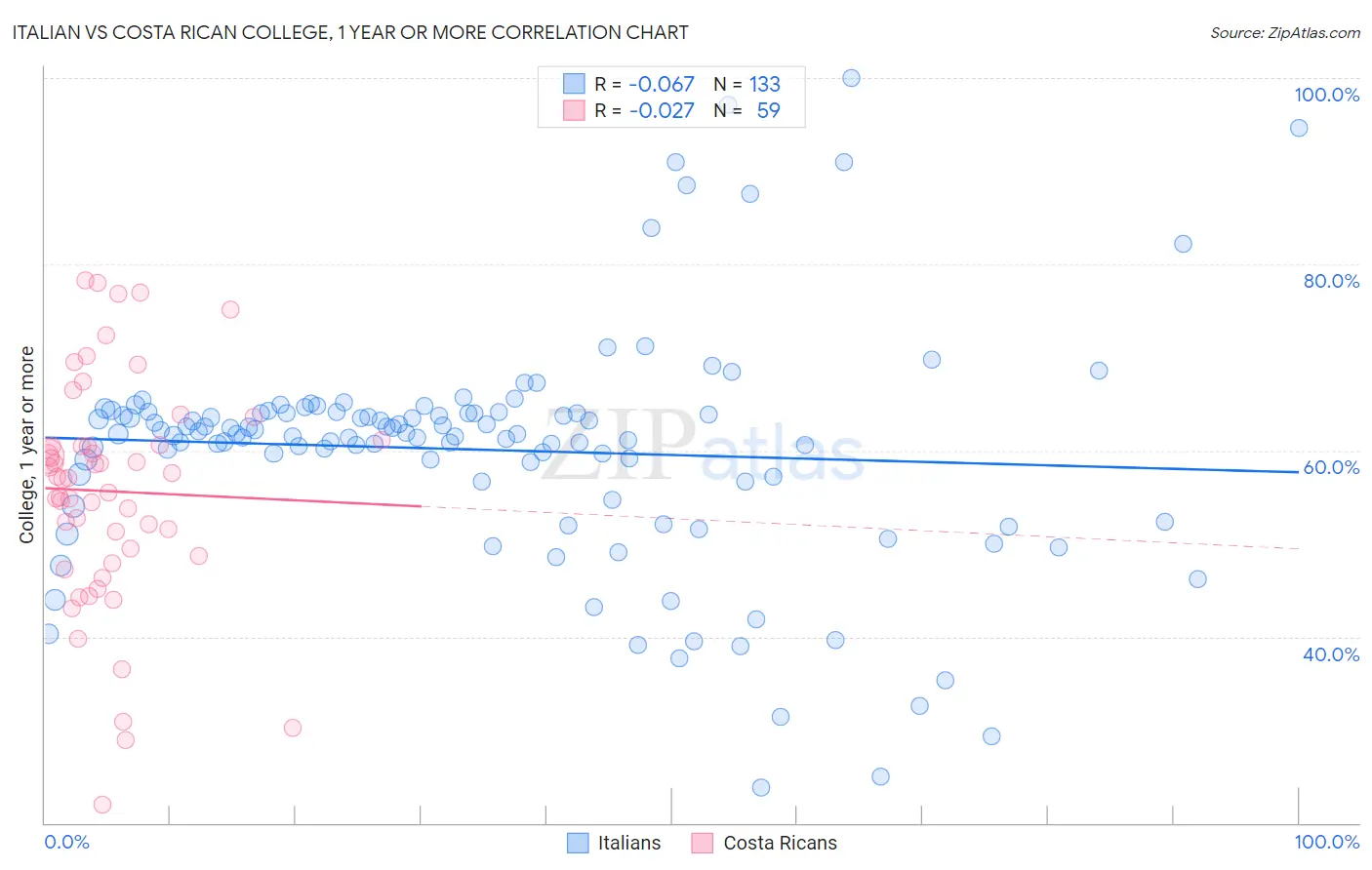Open the Source: ZipAtlas.com link
The image size is (1372, 870).
(x=1285, y=33)
